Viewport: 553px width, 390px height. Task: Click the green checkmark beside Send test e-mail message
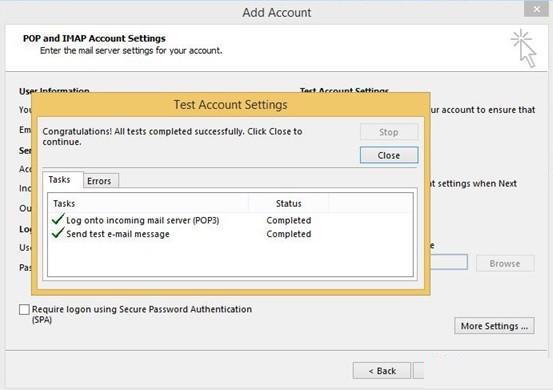pyautogui.click(x=58, y=233)
